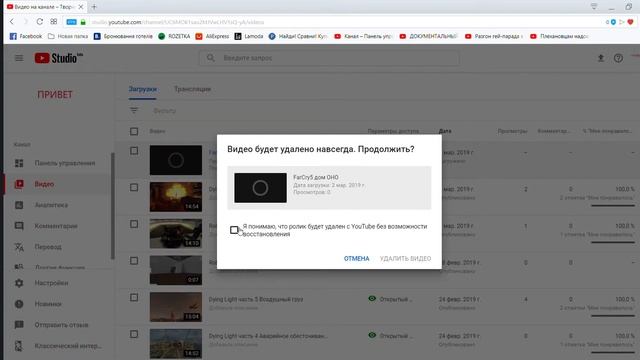Tick the confirmation checkbox about permanent deletion
The height and width of the screenshot is (360, 640).
234,230
